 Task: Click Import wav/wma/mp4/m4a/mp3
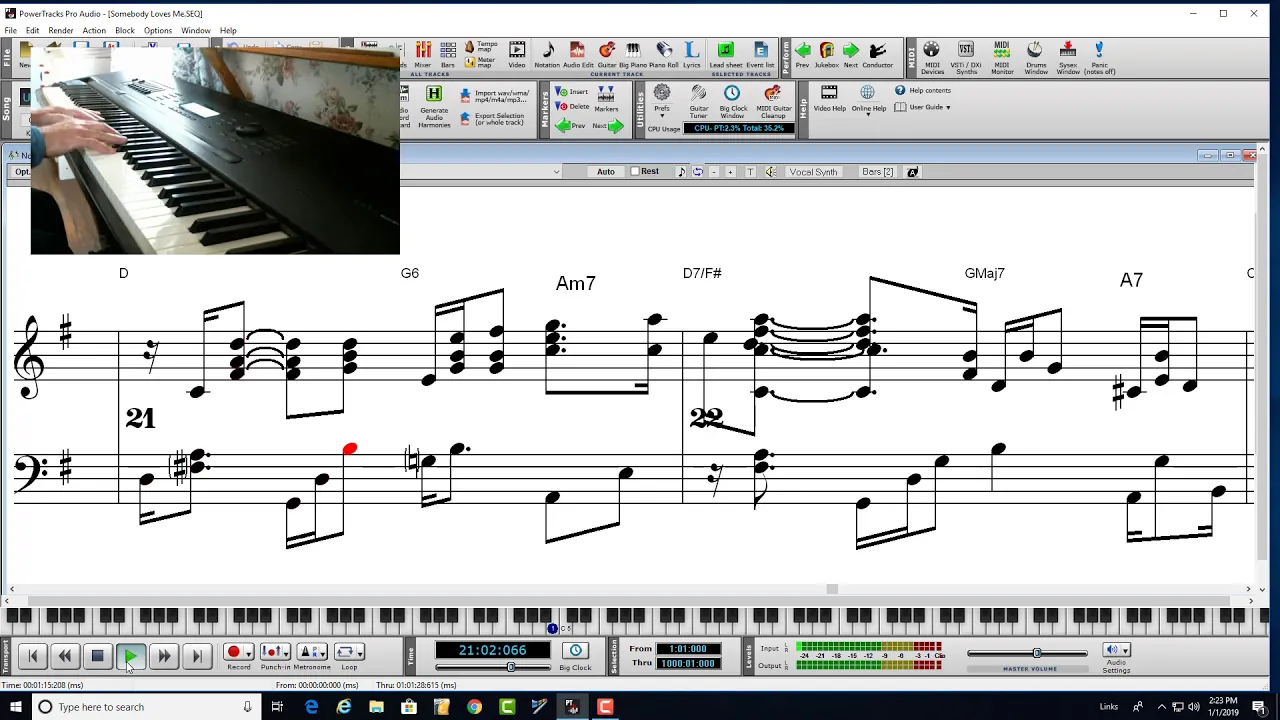click(495, 96)
